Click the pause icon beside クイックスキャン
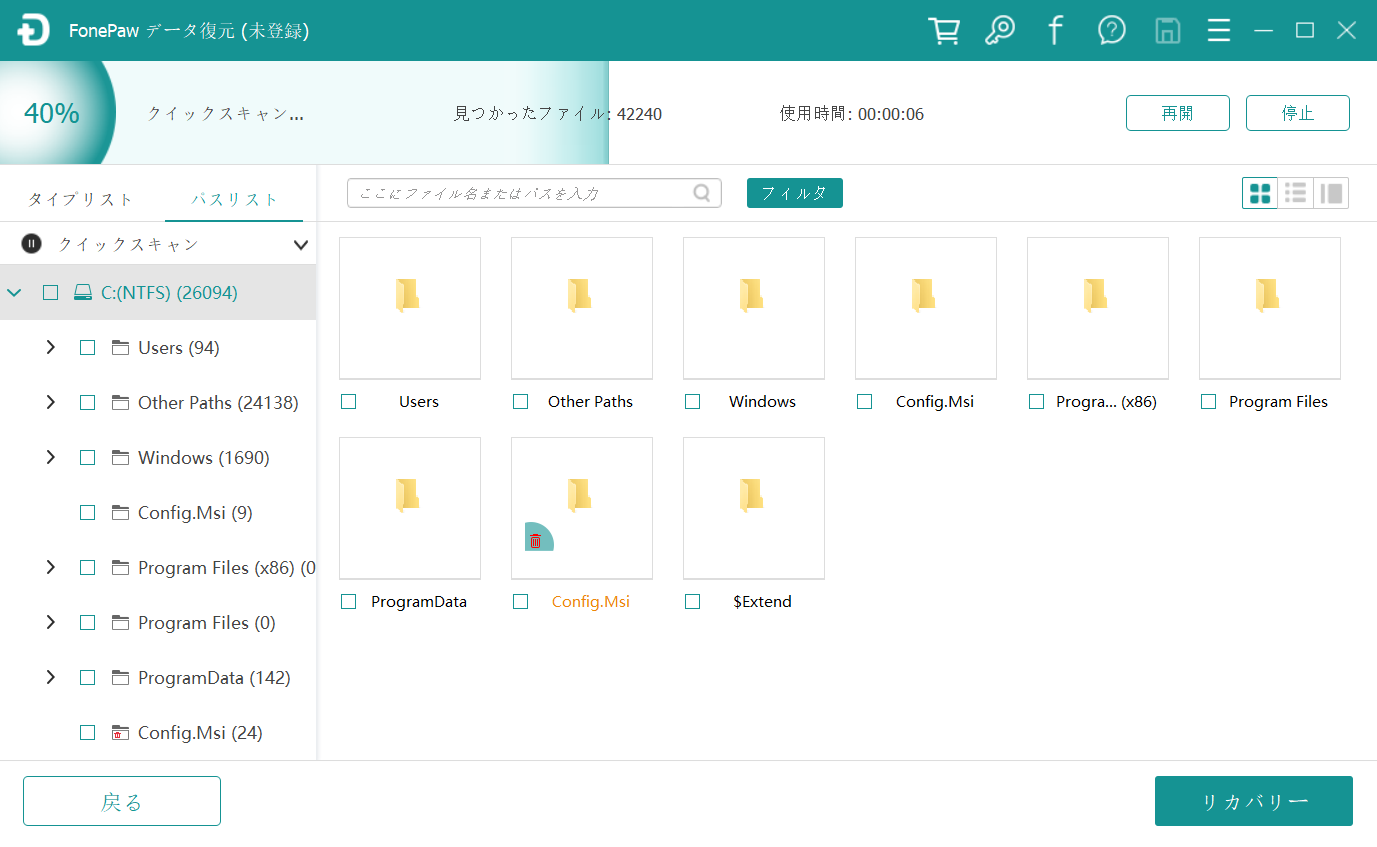Screen dimensions: 1377x847 [x=32, y=244]
